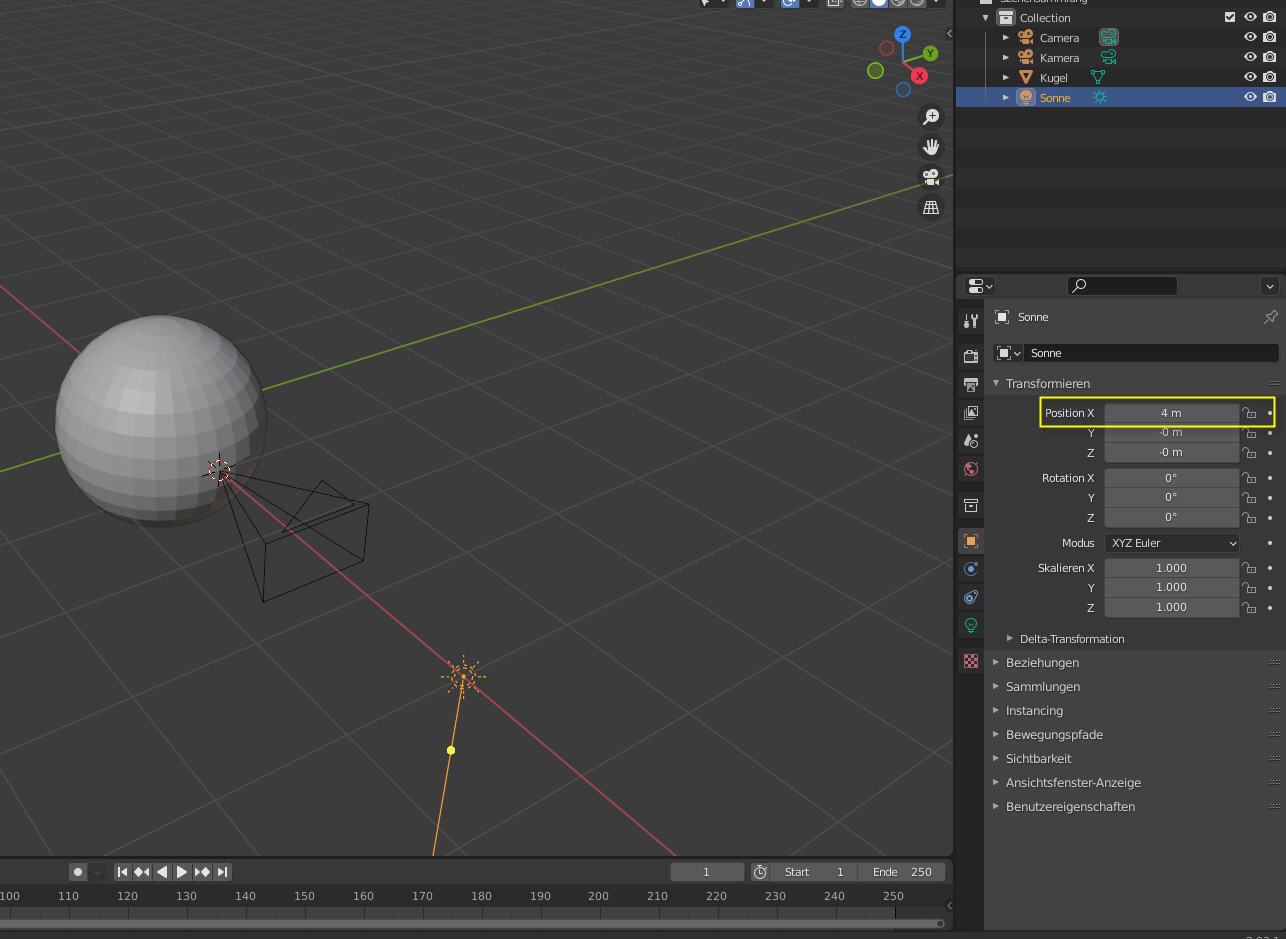This screenshot has height=939, width=1286.
Task: Open the rotation Modus XYZ Euler dropdown
Action: click(1172, 543)
